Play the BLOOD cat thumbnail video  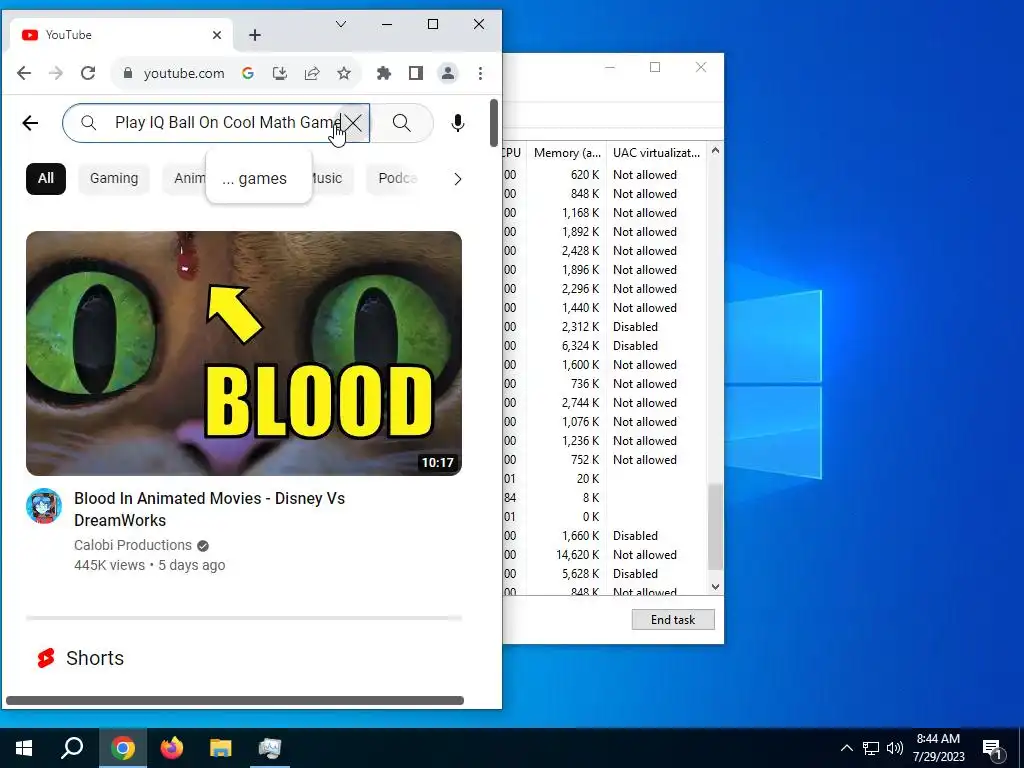[x=244, y=353]
